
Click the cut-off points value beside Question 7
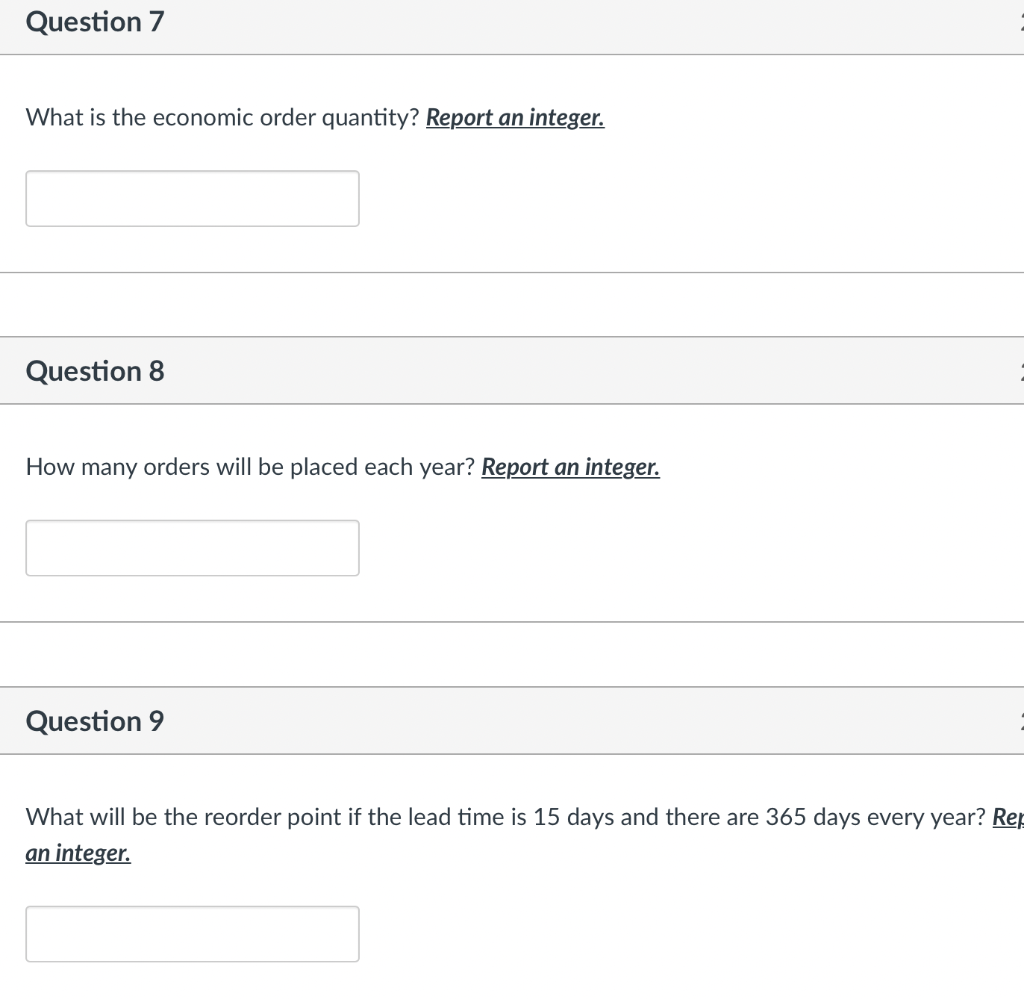pos(1020,22)
